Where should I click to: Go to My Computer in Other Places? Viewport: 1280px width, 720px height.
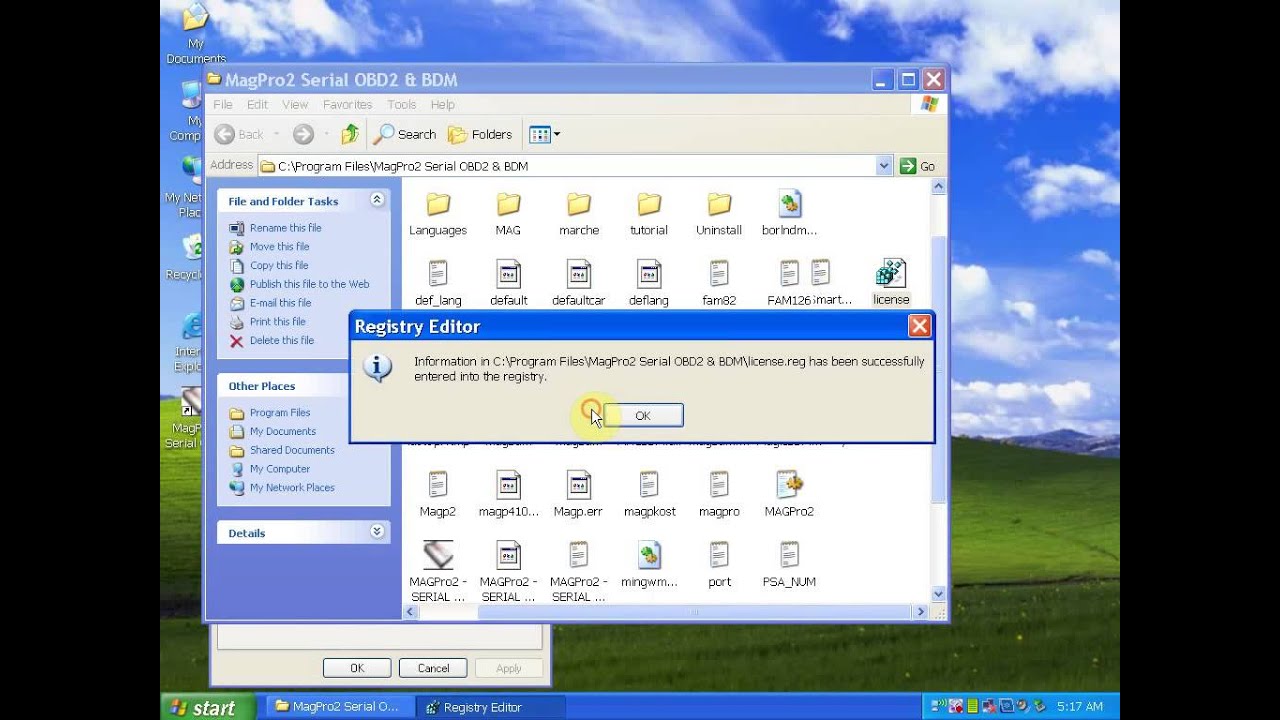click(279, 469)
